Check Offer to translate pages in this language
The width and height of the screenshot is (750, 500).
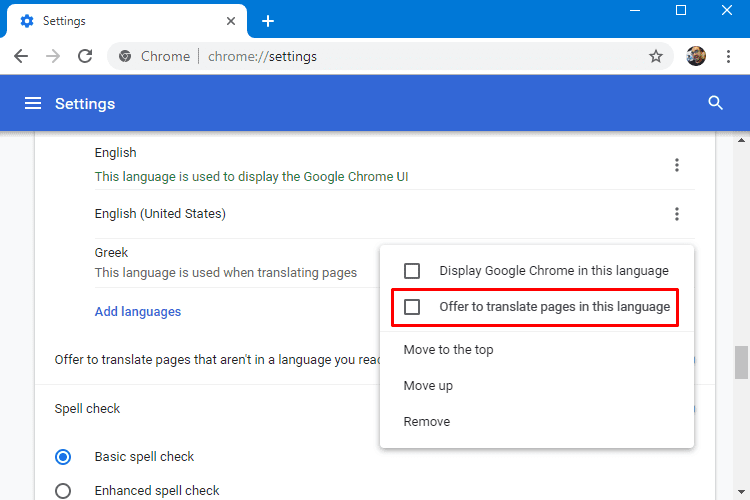412,307
